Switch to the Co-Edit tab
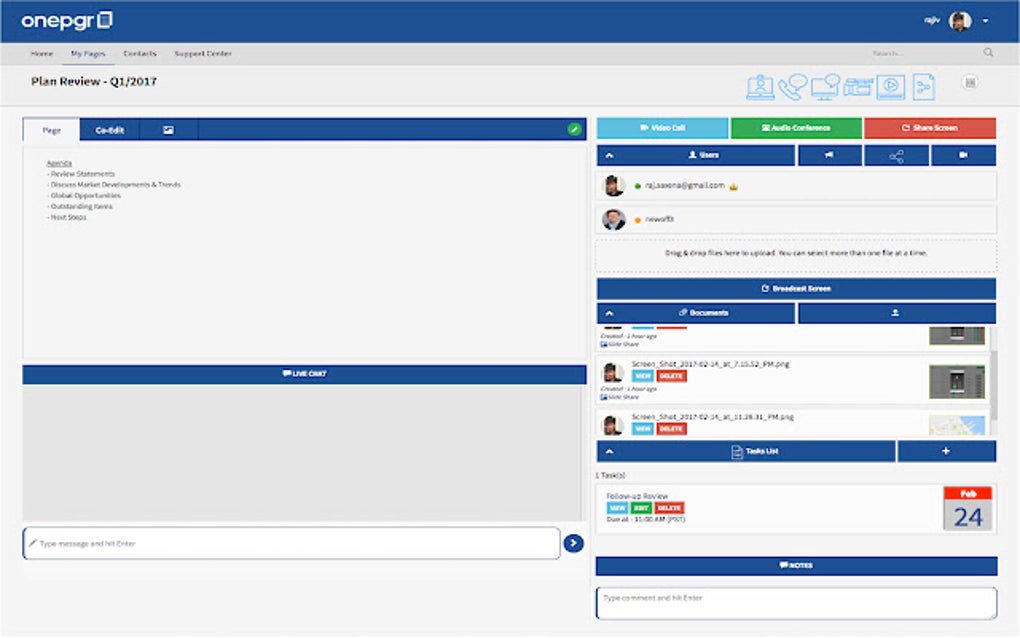 108,130
